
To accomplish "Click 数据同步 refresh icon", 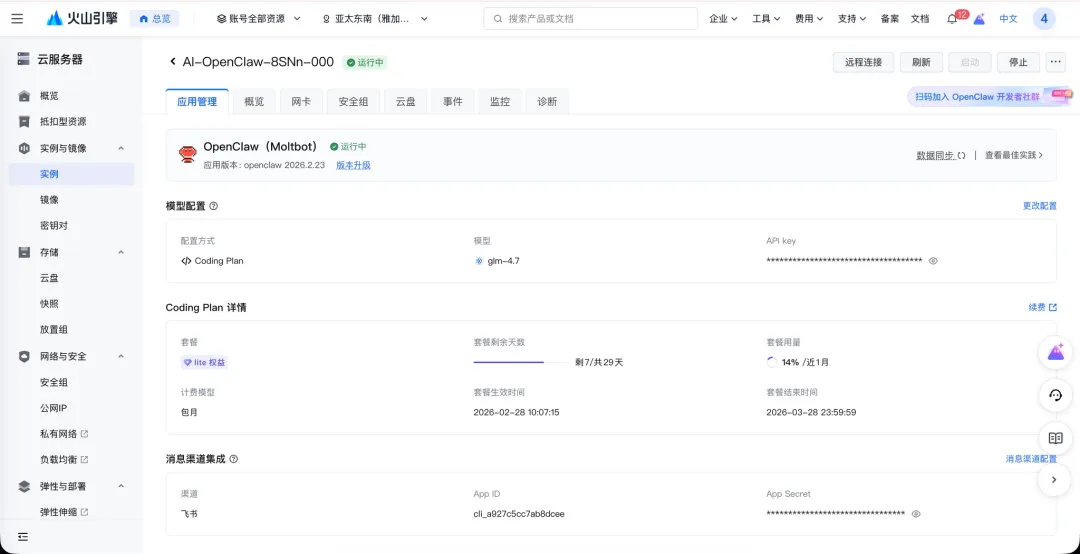I will 962,156.
